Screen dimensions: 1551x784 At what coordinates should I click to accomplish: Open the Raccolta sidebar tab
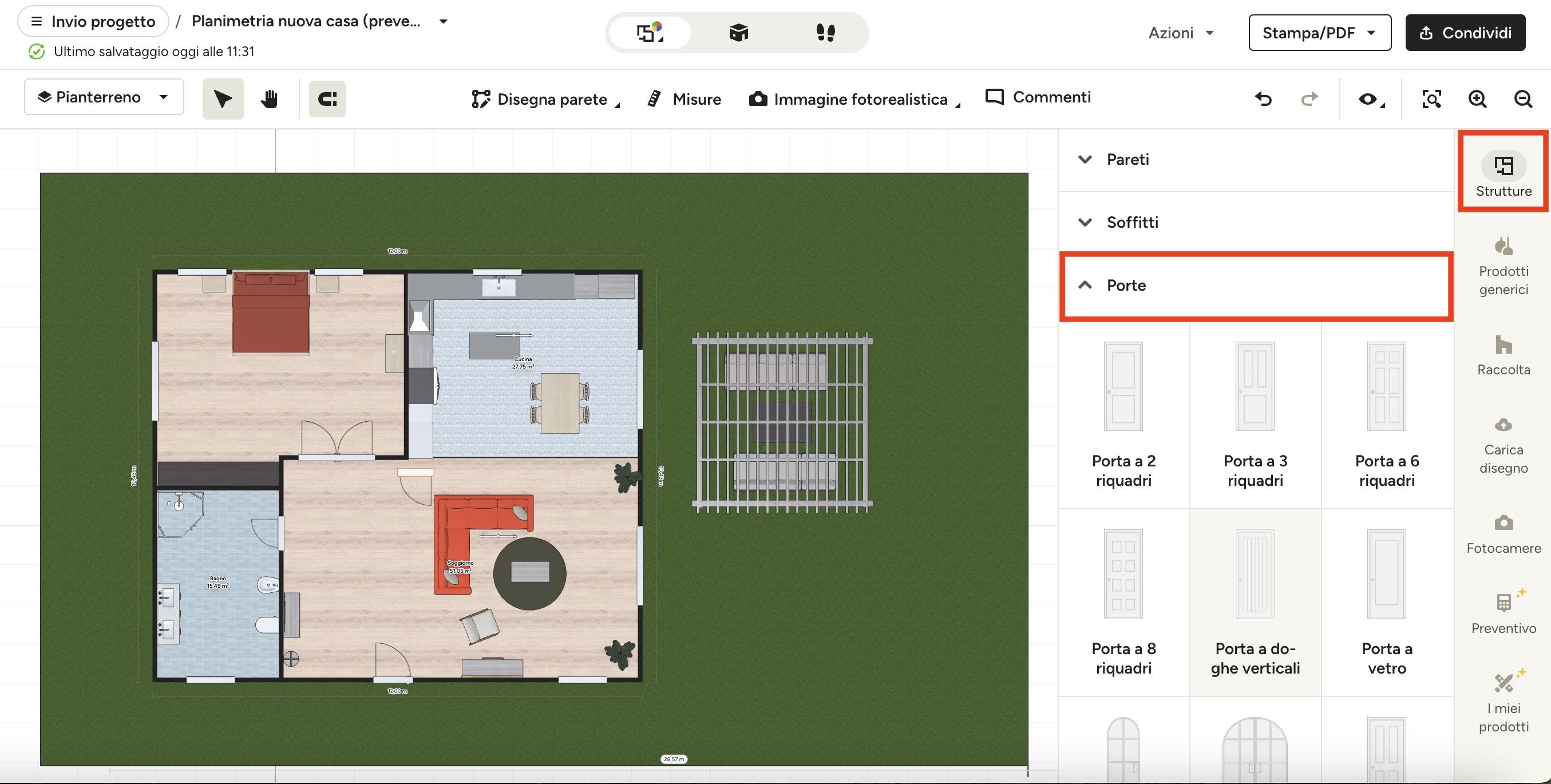[1503, 355]
